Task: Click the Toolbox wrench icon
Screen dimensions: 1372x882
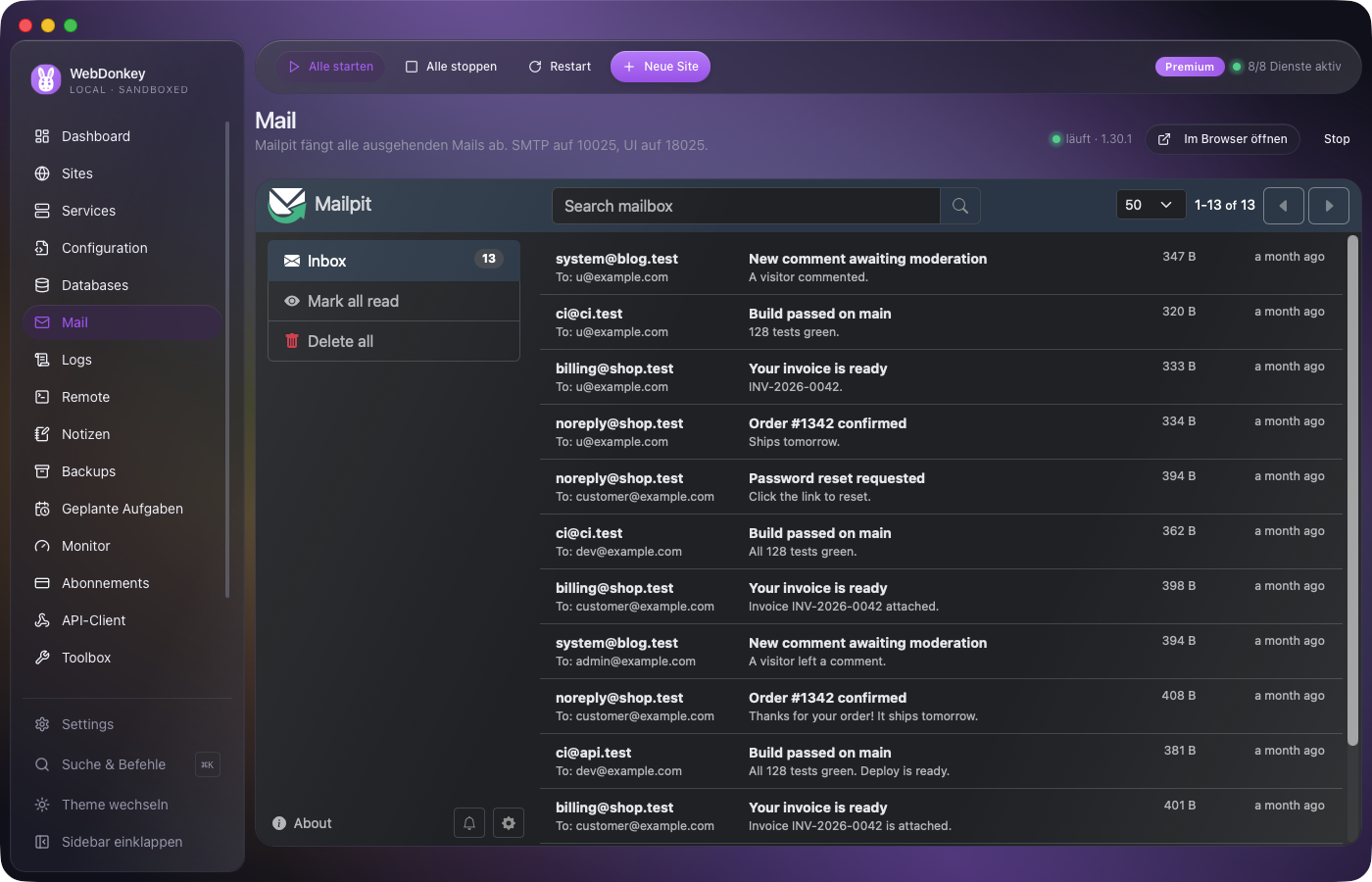Action: pos(42,658)
